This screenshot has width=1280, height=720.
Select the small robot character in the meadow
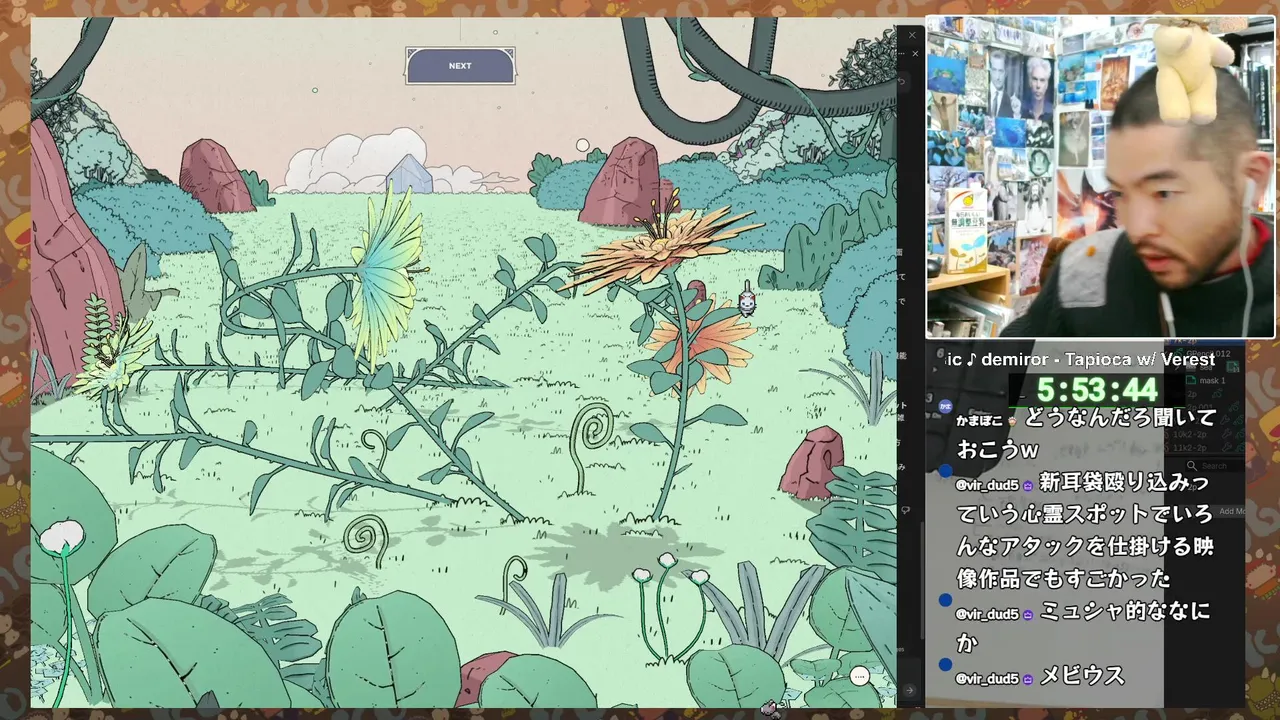click(747, 299)
